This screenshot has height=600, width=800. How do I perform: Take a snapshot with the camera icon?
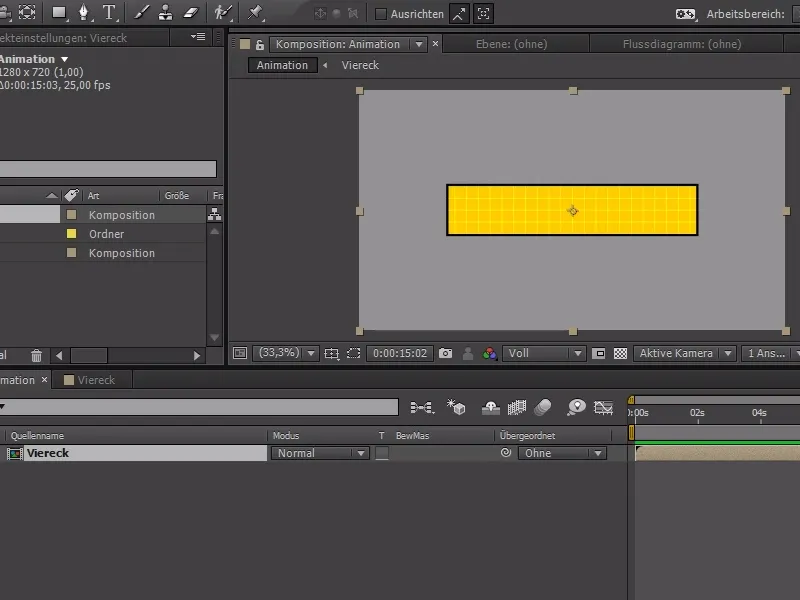click(445, 353)
